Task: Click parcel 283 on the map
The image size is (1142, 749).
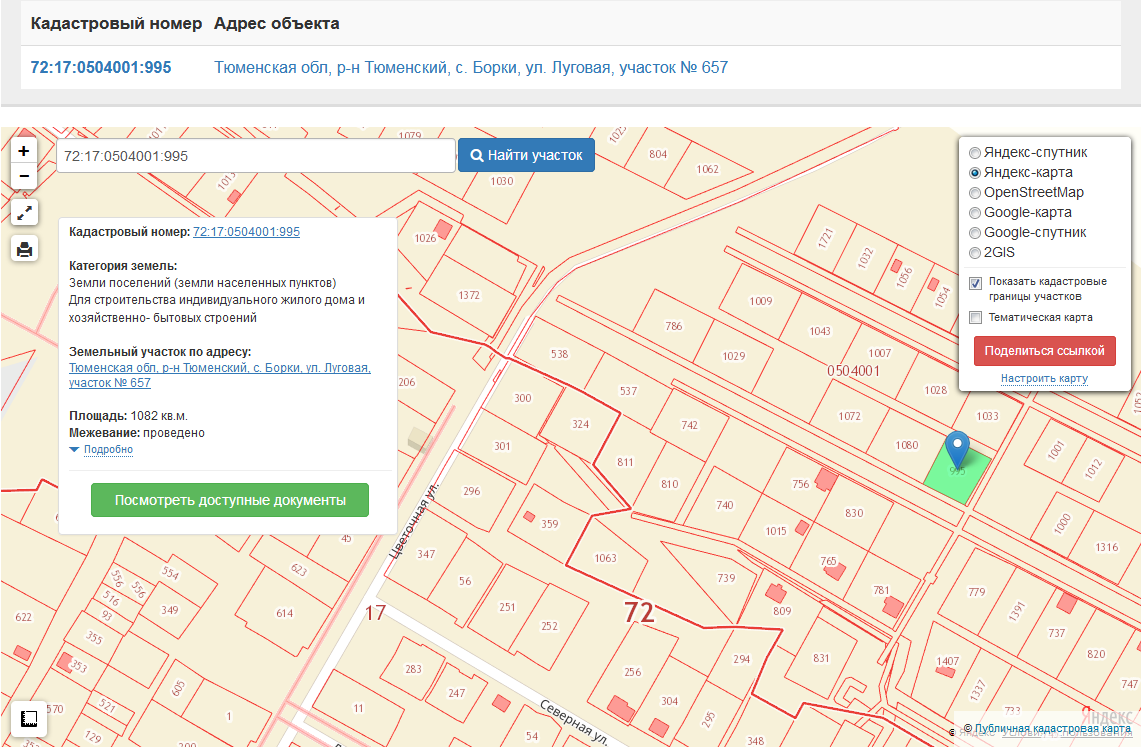Action: pyautogui.click(x=413, y=669)
